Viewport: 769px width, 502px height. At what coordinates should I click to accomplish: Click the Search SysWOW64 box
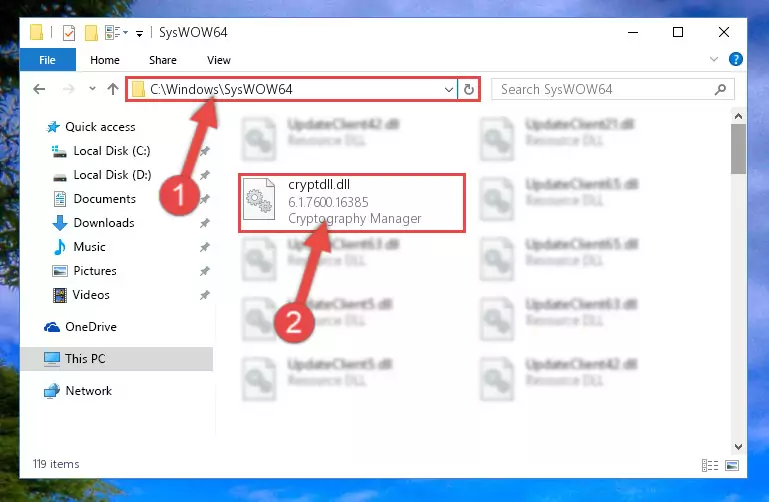[613, 89]
